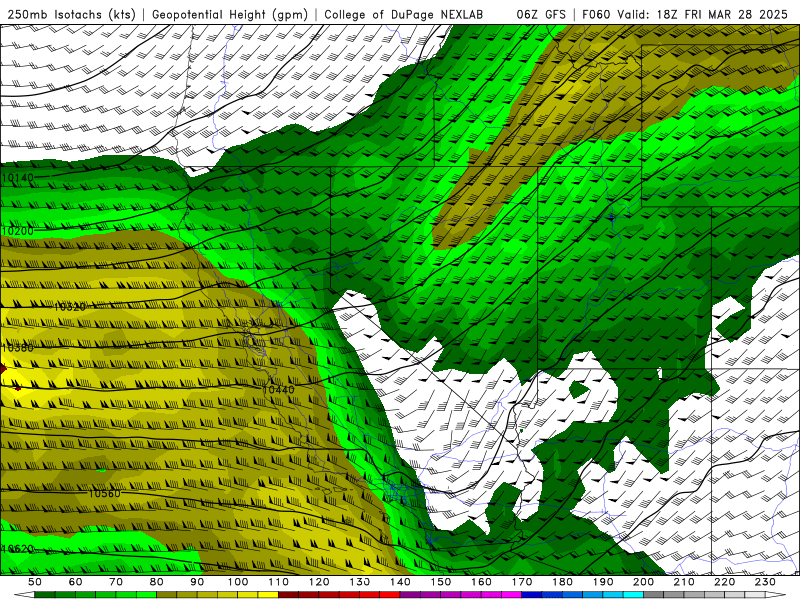Click the 50 value on color scale
The width and height of the screenshot is (800, 600).
point(35,582)
